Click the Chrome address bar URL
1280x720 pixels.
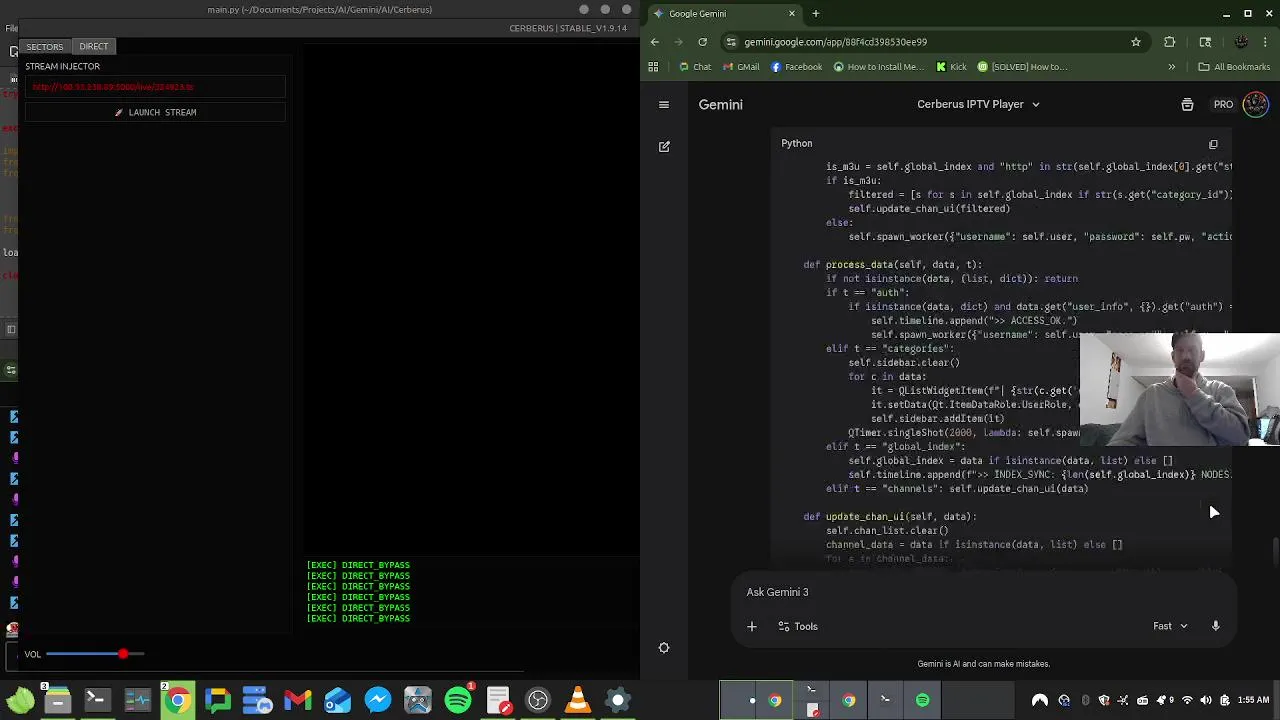point(835,42)
